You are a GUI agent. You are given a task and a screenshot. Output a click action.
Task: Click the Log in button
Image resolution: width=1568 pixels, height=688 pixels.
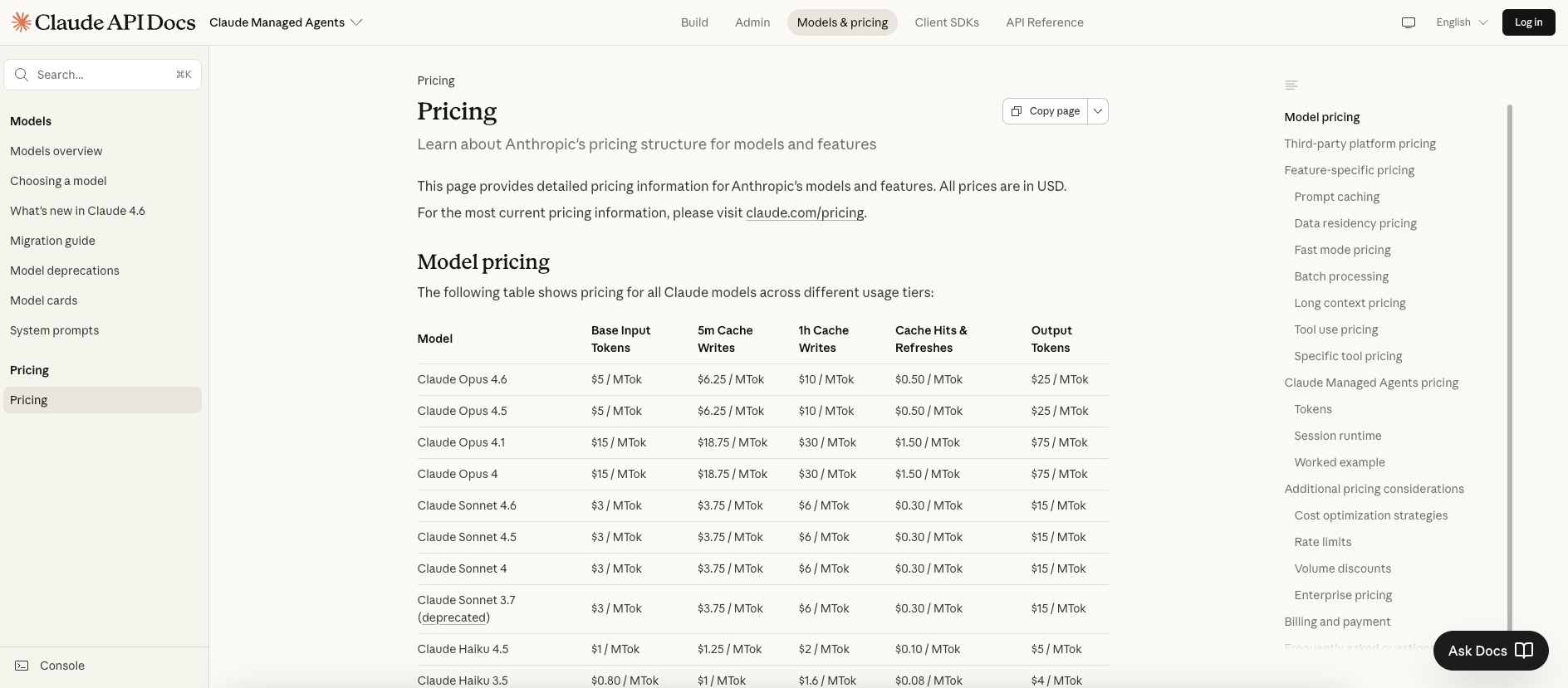(x=1528, y=22)
